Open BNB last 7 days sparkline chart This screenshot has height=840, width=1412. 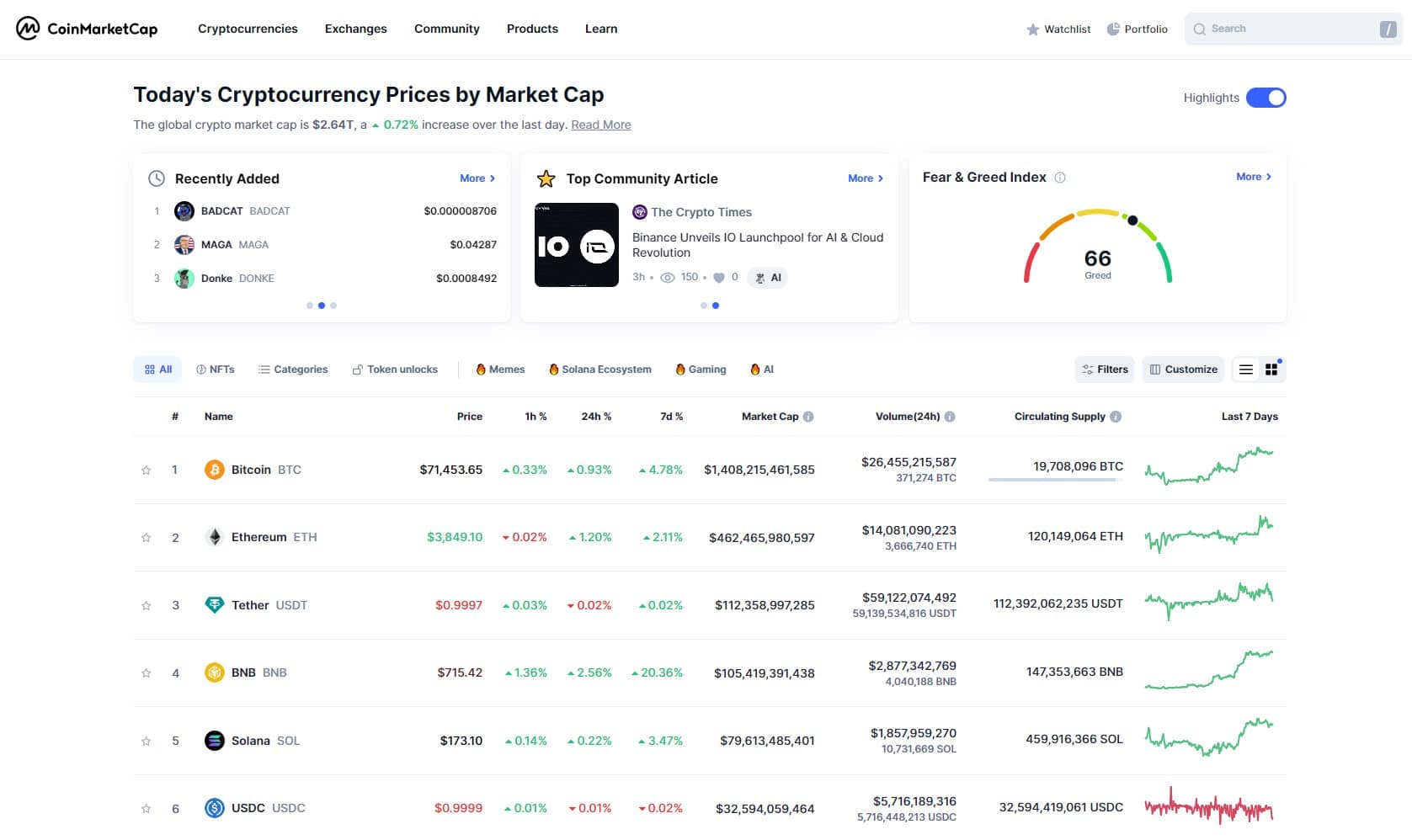[1209, 670]
